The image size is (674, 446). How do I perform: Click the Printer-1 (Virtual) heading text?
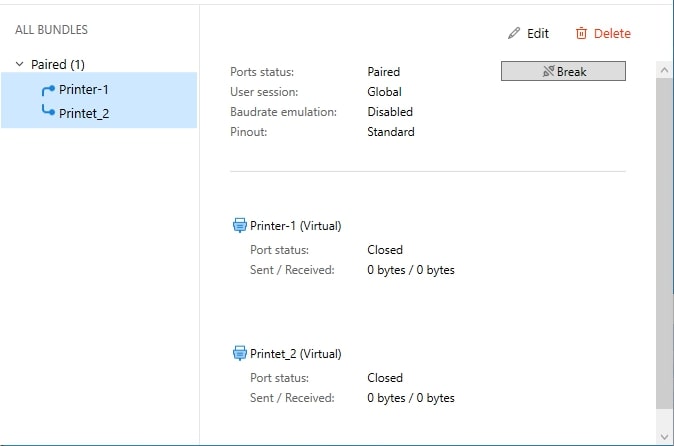pyautogui.click(x=296, y=226)
